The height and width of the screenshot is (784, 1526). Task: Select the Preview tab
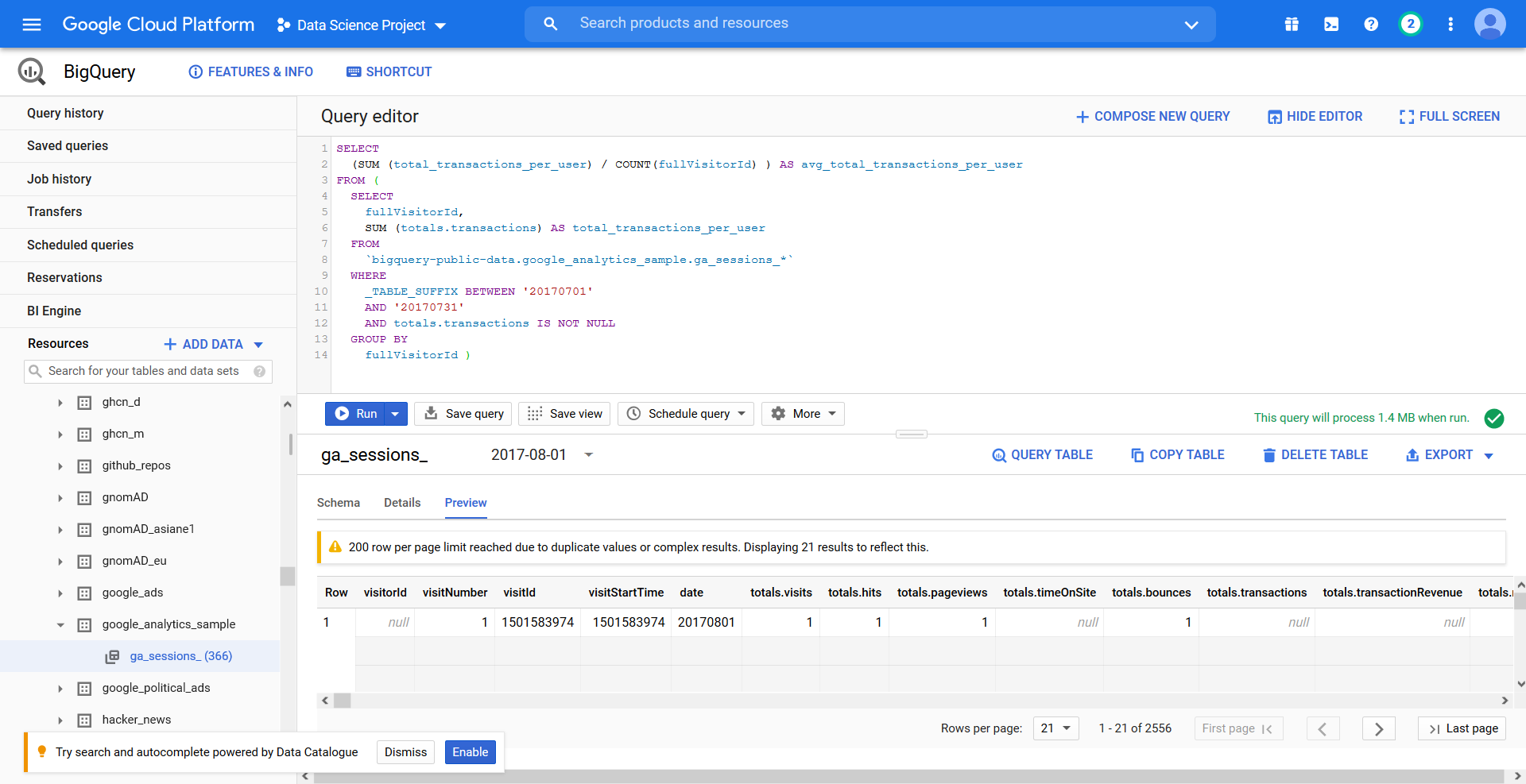[466, 503]
